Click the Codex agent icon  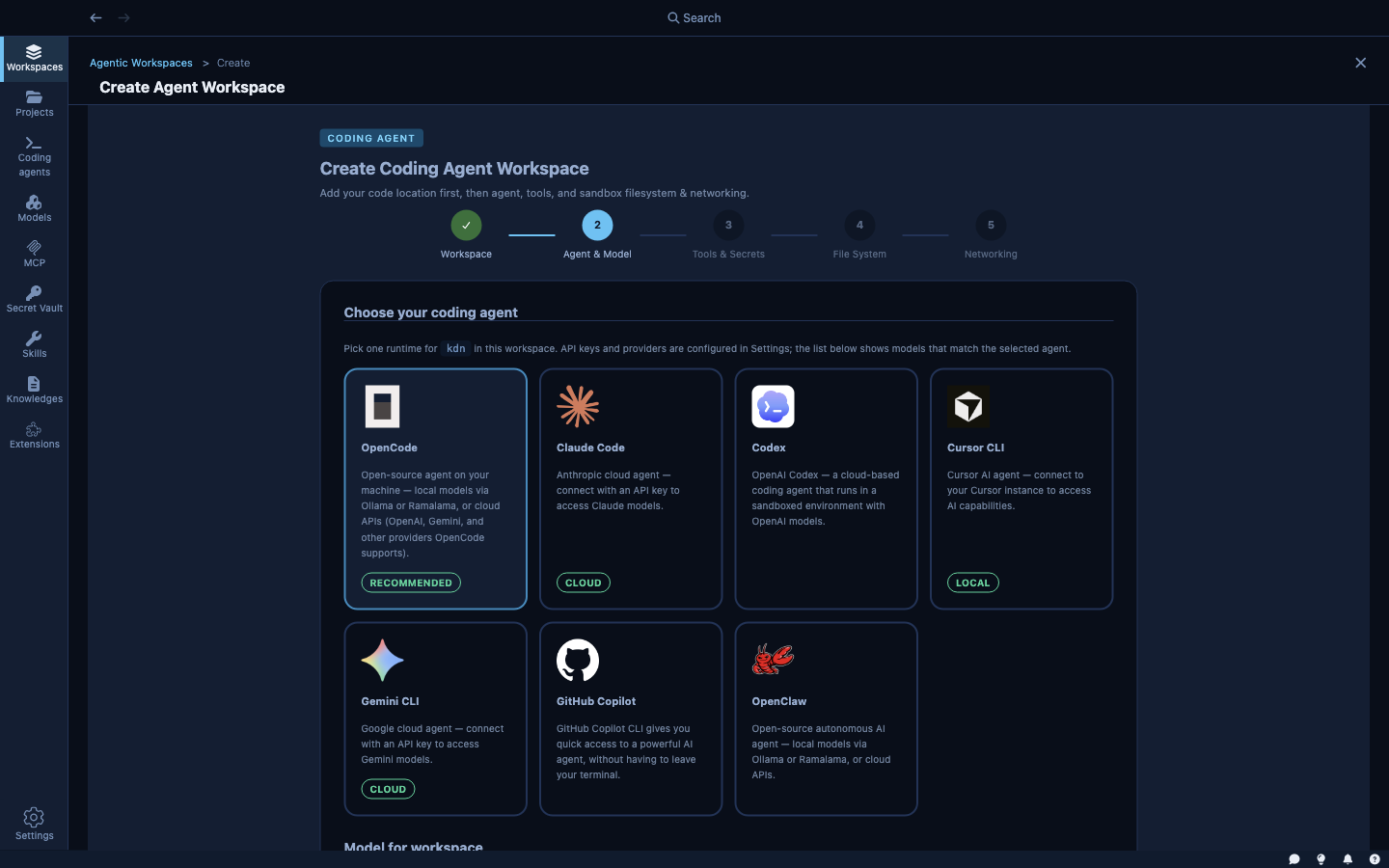(773, 407)
